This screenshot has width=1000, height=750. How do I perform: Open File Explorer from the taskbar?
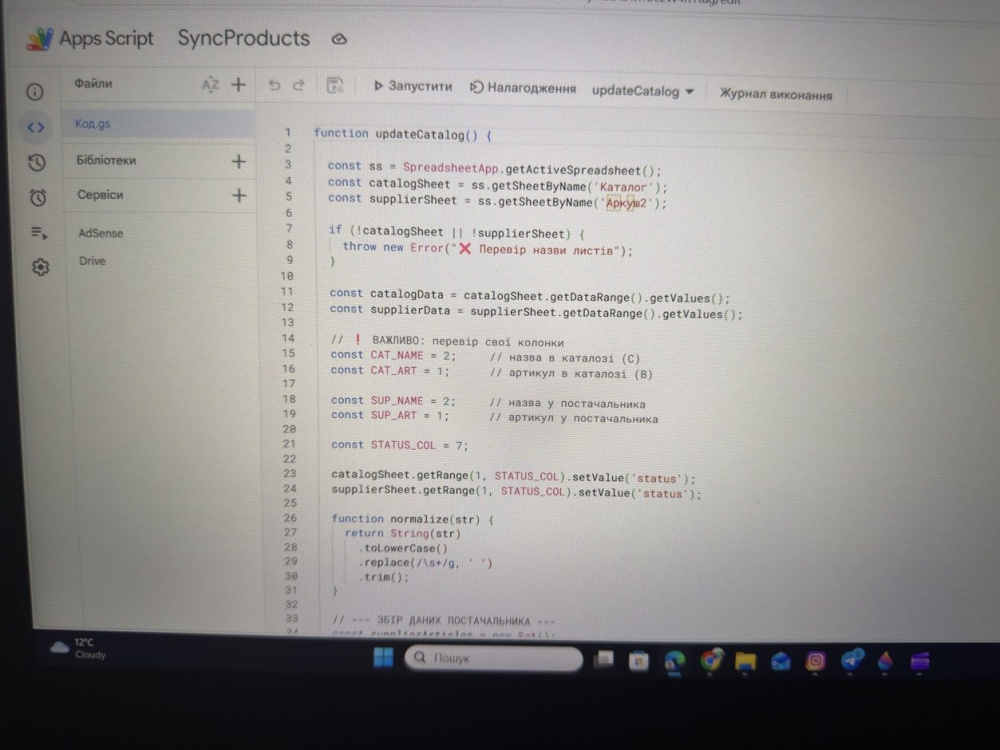pos(745,661)
